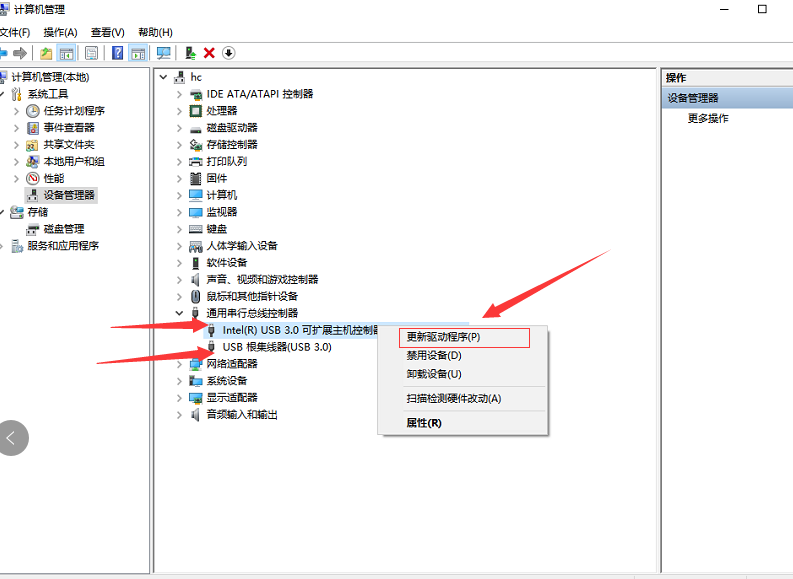Expand 服务和应用程序 in left tree
This screenshot has height=579, width=793.
(3, 246)
